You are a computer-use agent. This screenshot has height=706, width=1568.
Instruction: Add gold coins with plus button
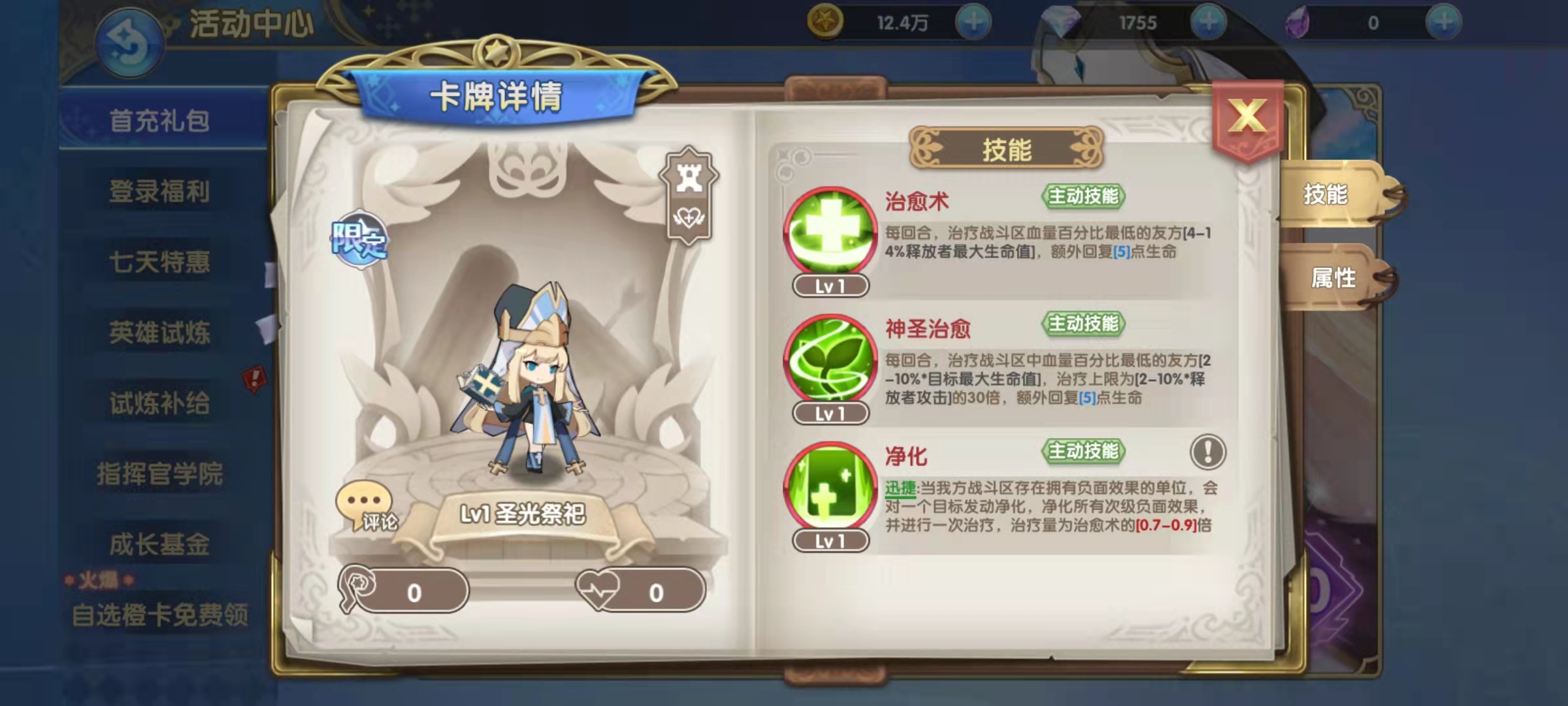click(973, 22)
